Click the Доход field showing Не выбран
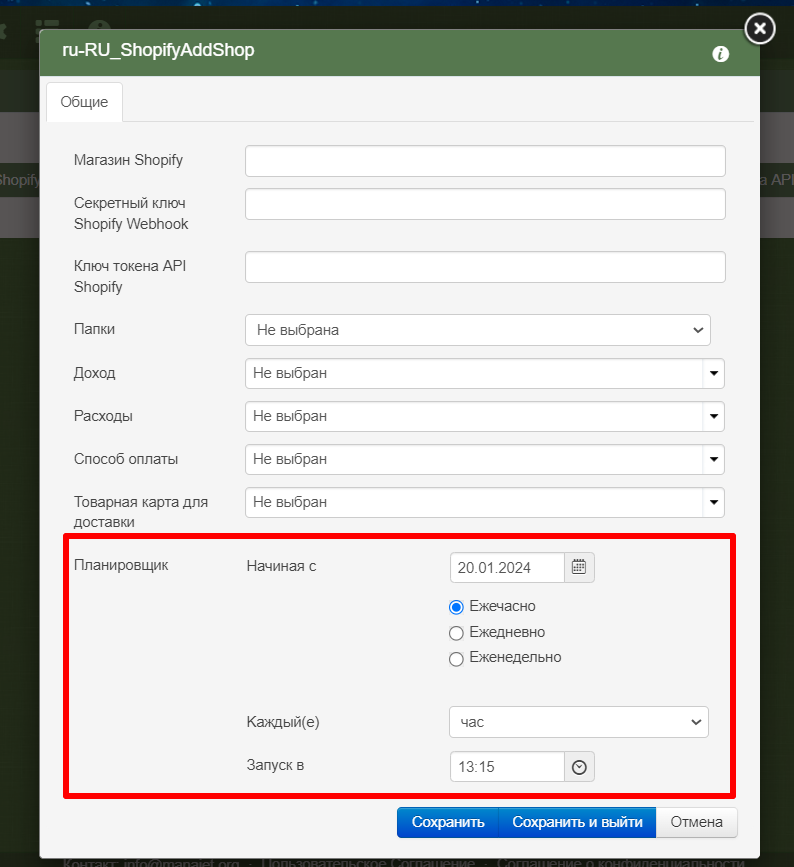 click(474, 373)
